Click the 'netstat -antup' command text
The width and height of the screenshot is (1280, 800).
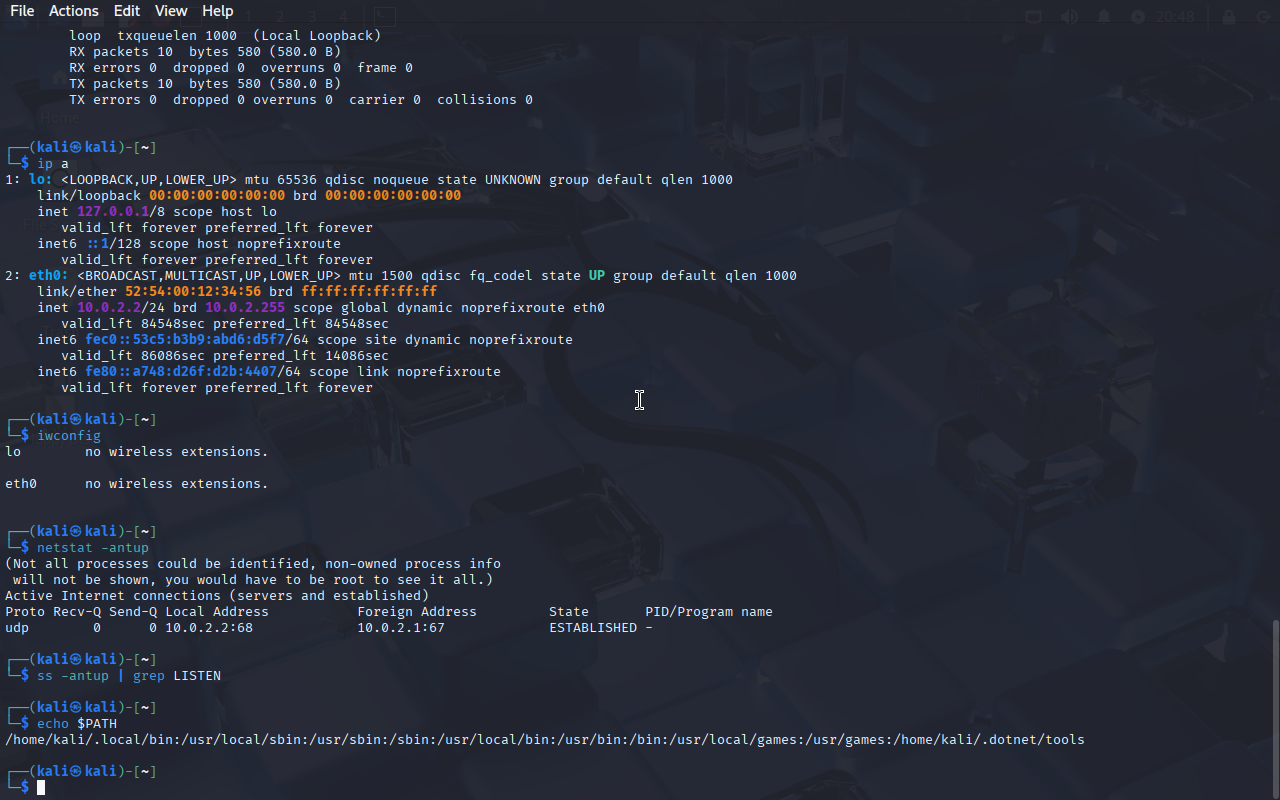pyautogui.click(x=93, y=548)
